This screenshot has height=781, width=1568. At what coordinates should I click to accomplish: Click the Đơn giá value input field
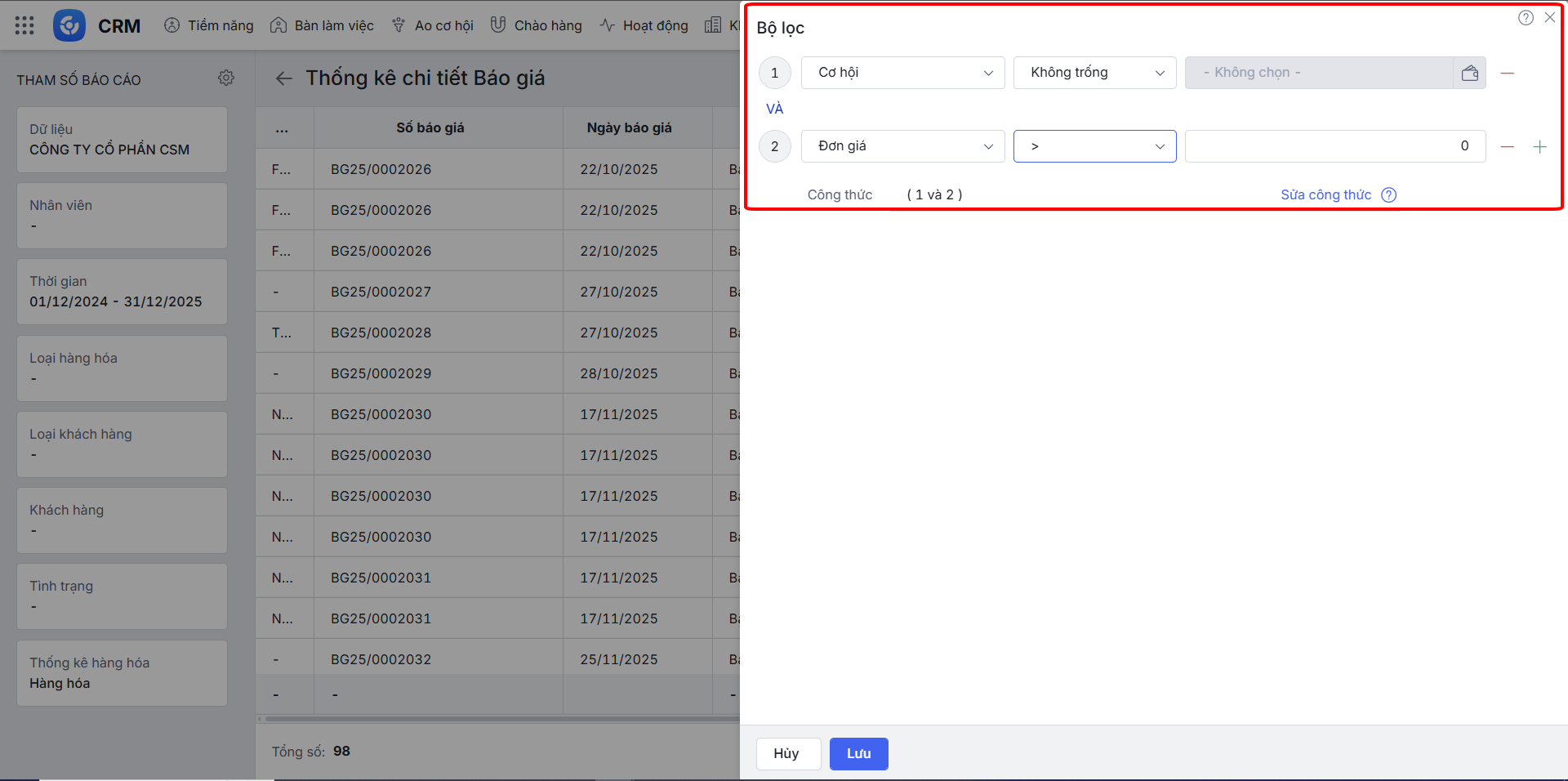click(1334, 146)
